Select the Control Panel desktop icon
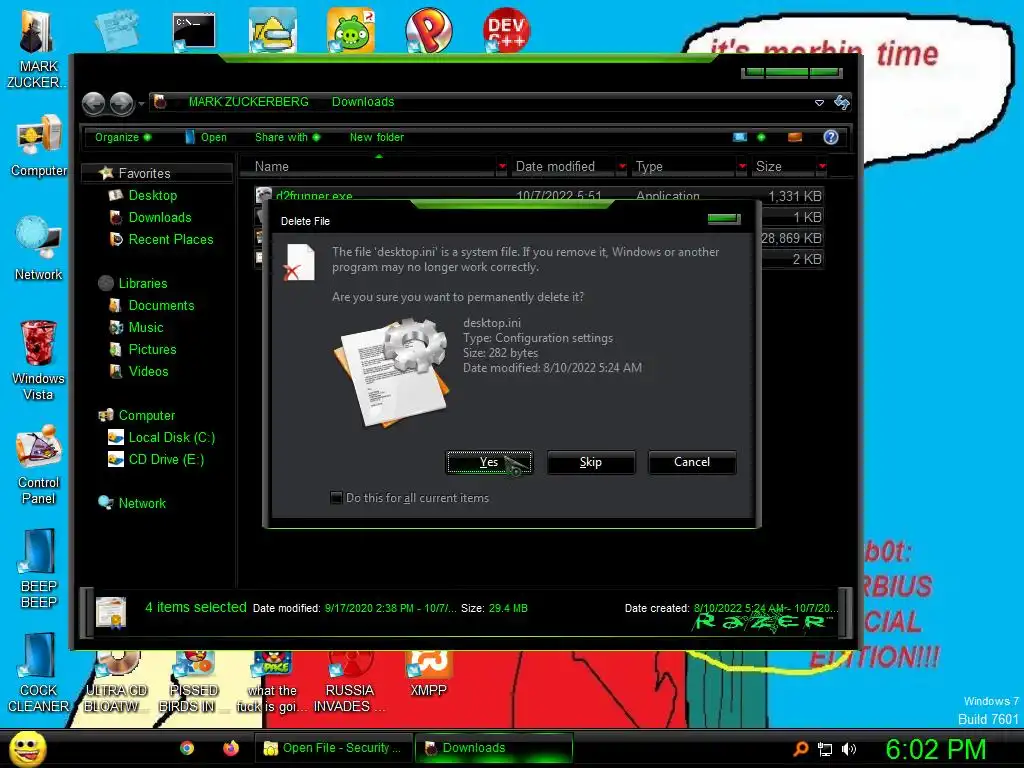The height and width of the screenshot is (768, 1024). click(x=39, y=465)
